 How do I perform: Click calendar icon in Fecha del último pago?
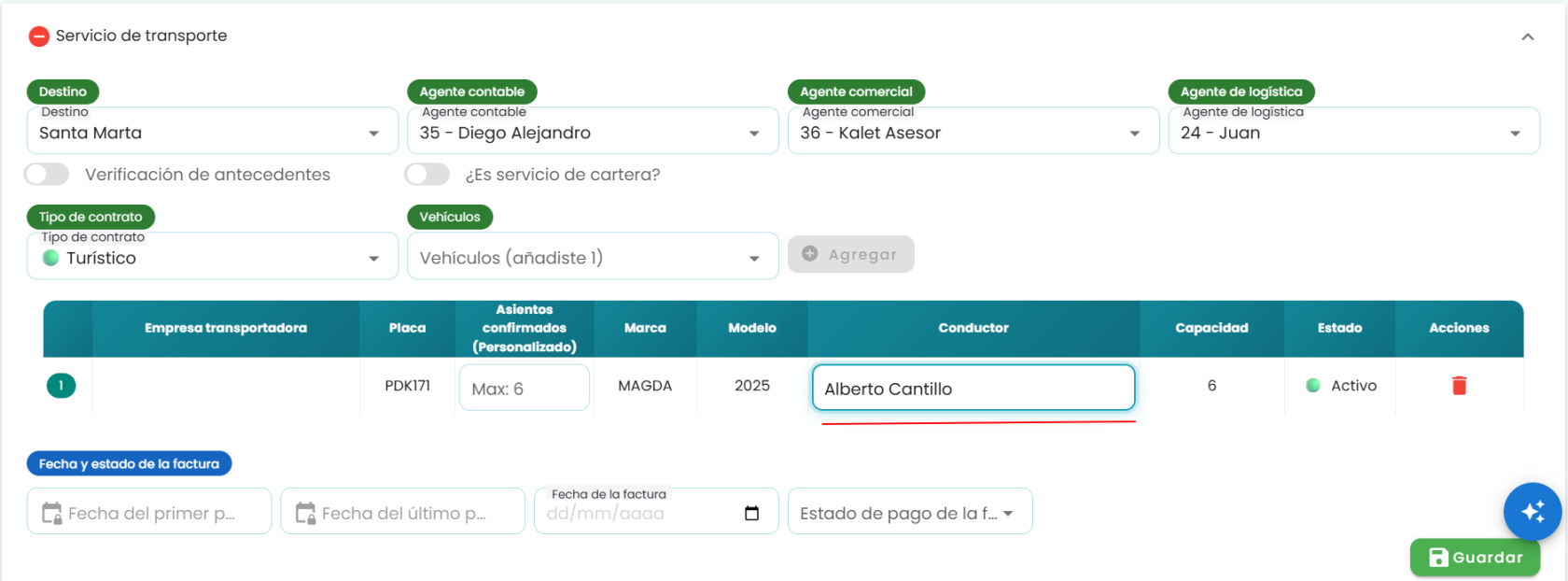point(306,513)
